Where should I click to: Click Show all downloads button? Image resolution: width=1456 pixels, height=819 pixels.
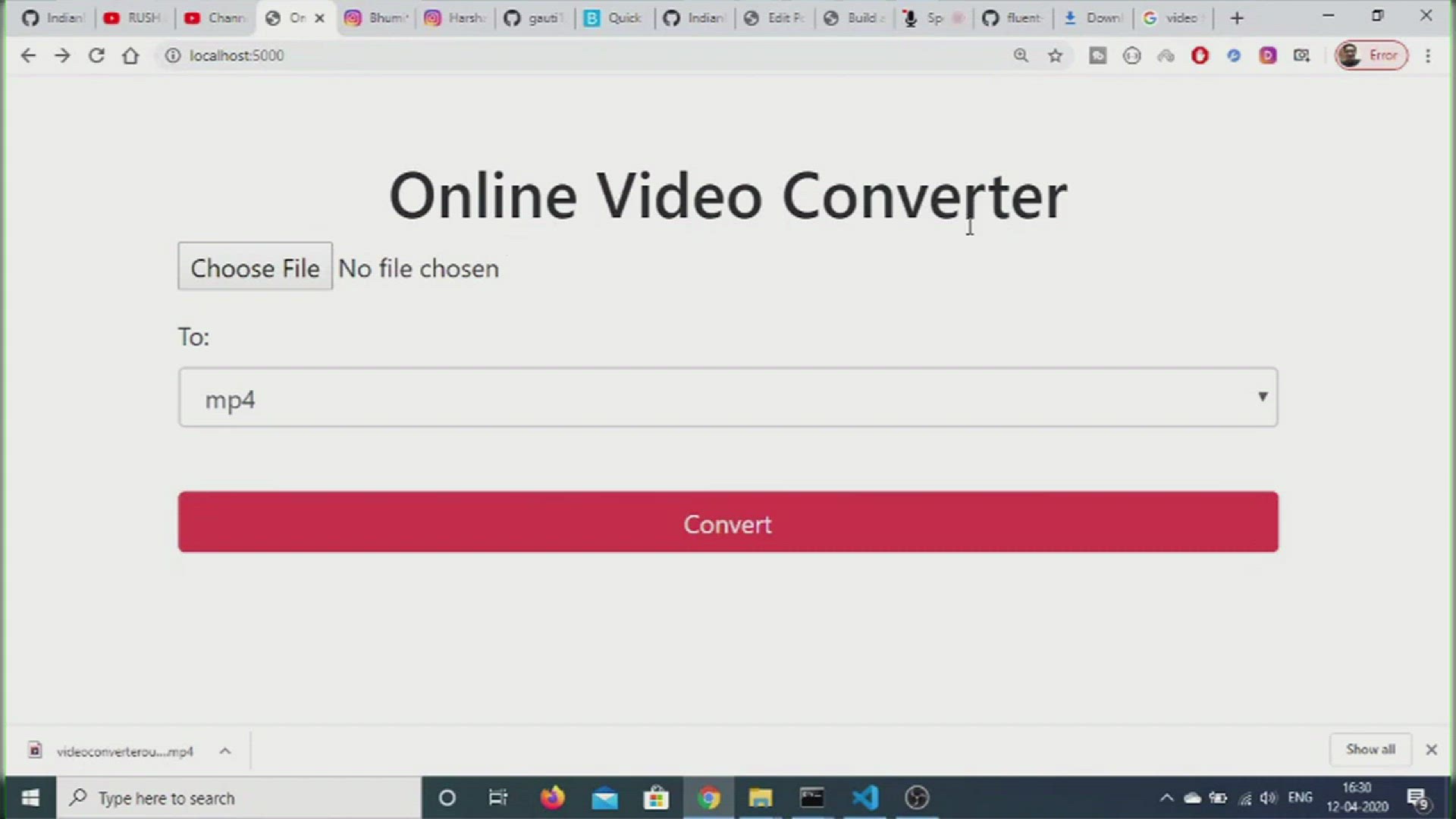pos(1370,749)
